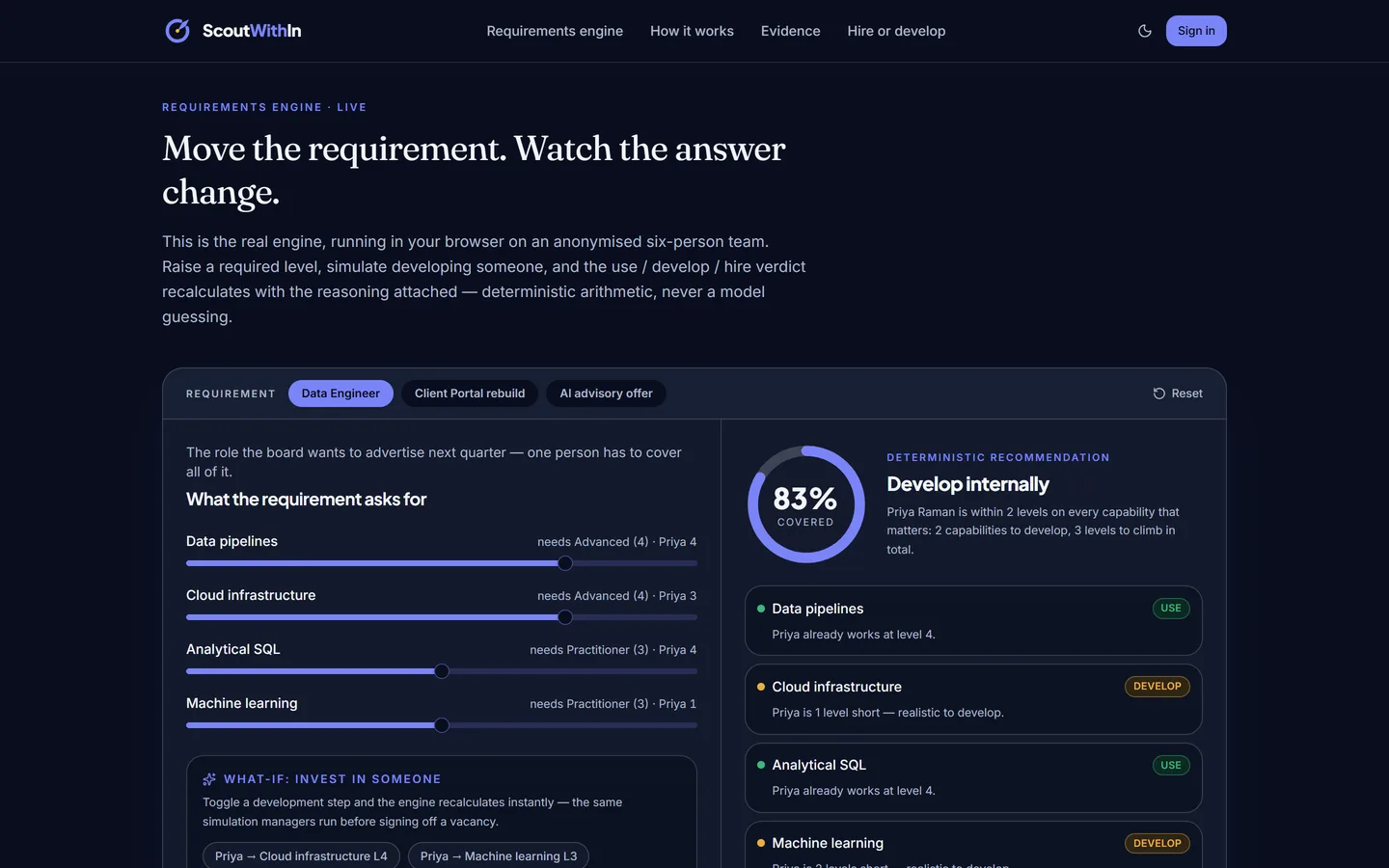
Task: Click the Cloud infrastructure DEVELOP badge
Action: point(1157,687)
